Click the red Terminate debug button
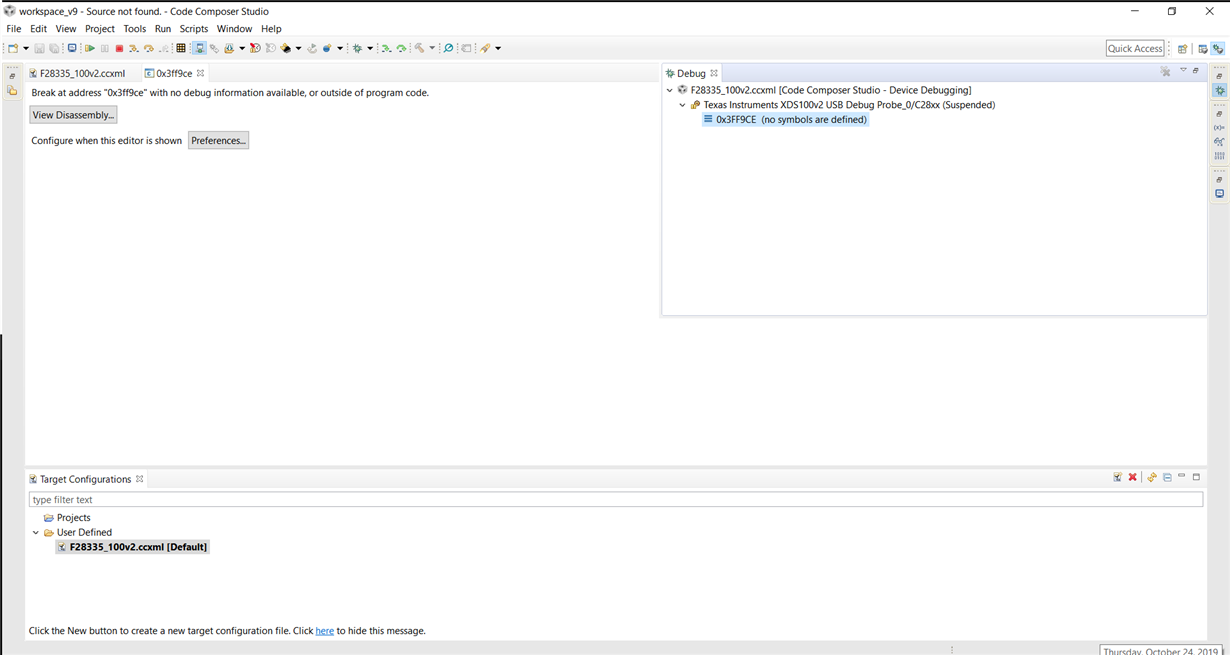Image resolution: width=1230 pixels, height=655 pixels. point(119,48)
